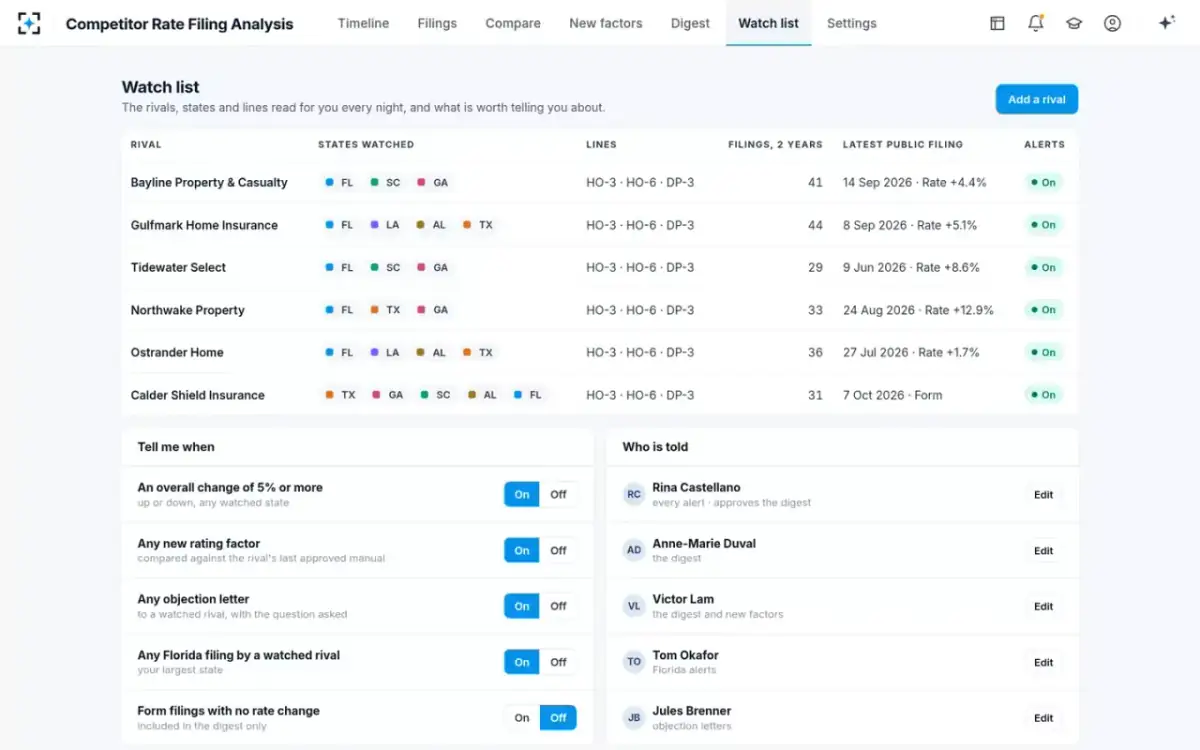
Task: Click Jules Brenner's JB avatar
Action: tap(634, 718)
